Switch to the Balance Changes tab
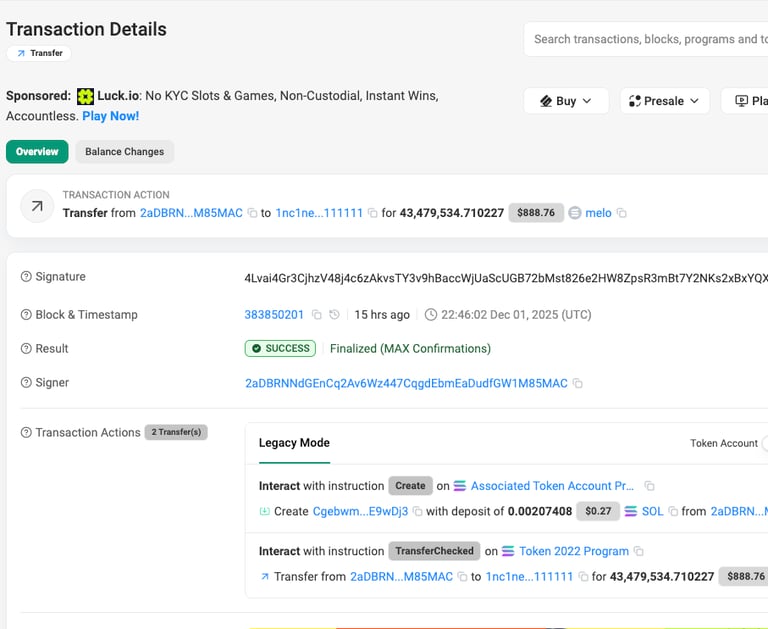This screenshot has width=768, height=629. click(x=124, y=152)
